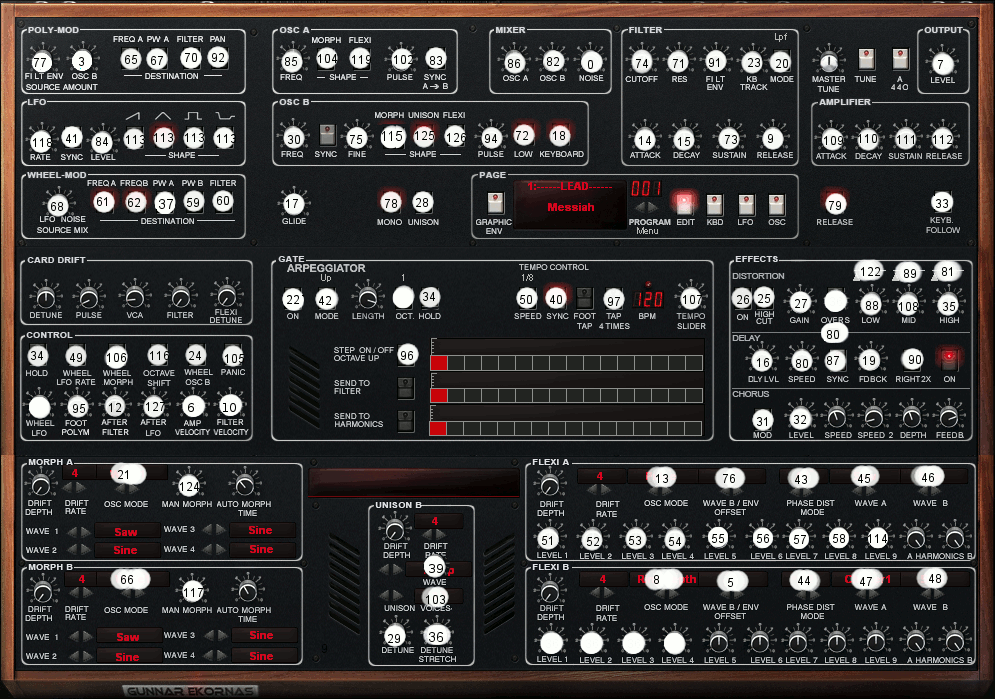Toggle OSC B Low button
The width and height of the screenshot is (995, 700).
(522, 136)
